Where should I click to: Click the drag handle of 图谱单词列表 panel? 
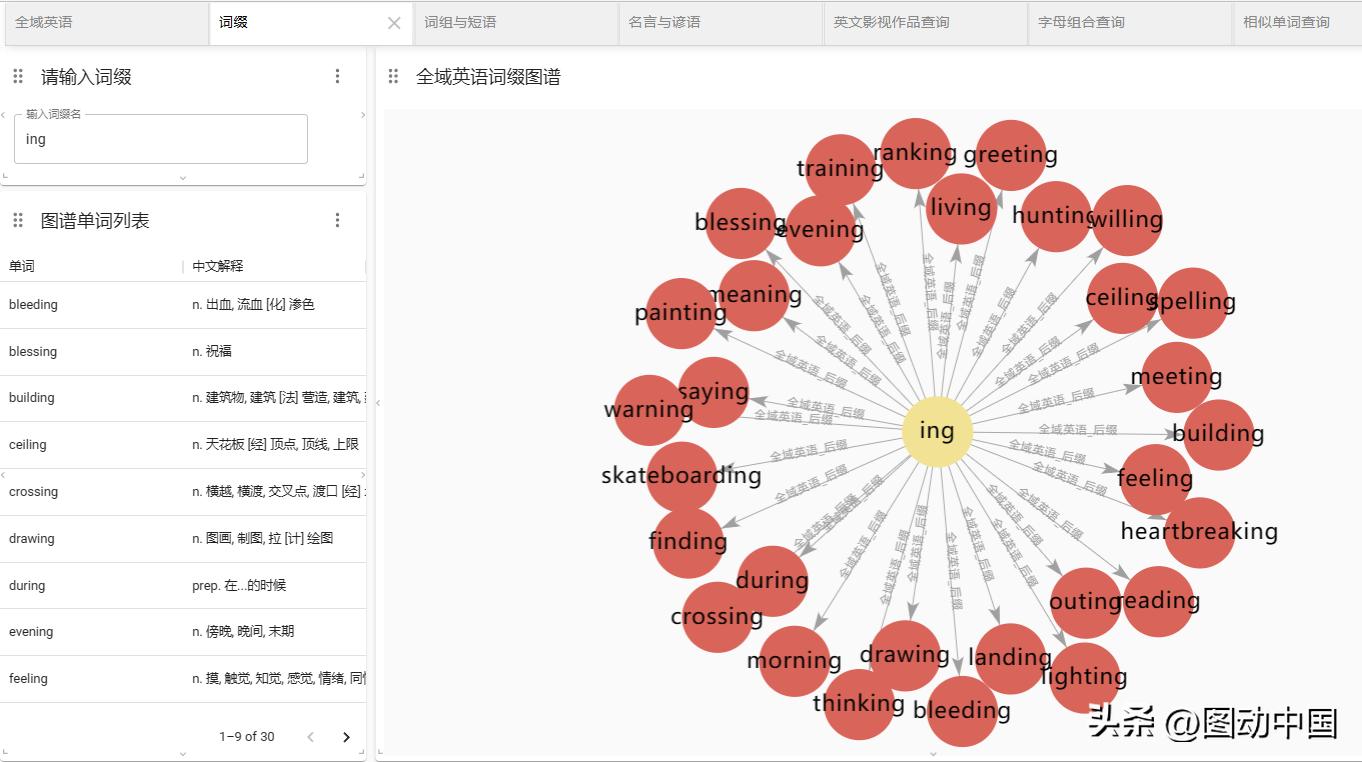[17, 220]
